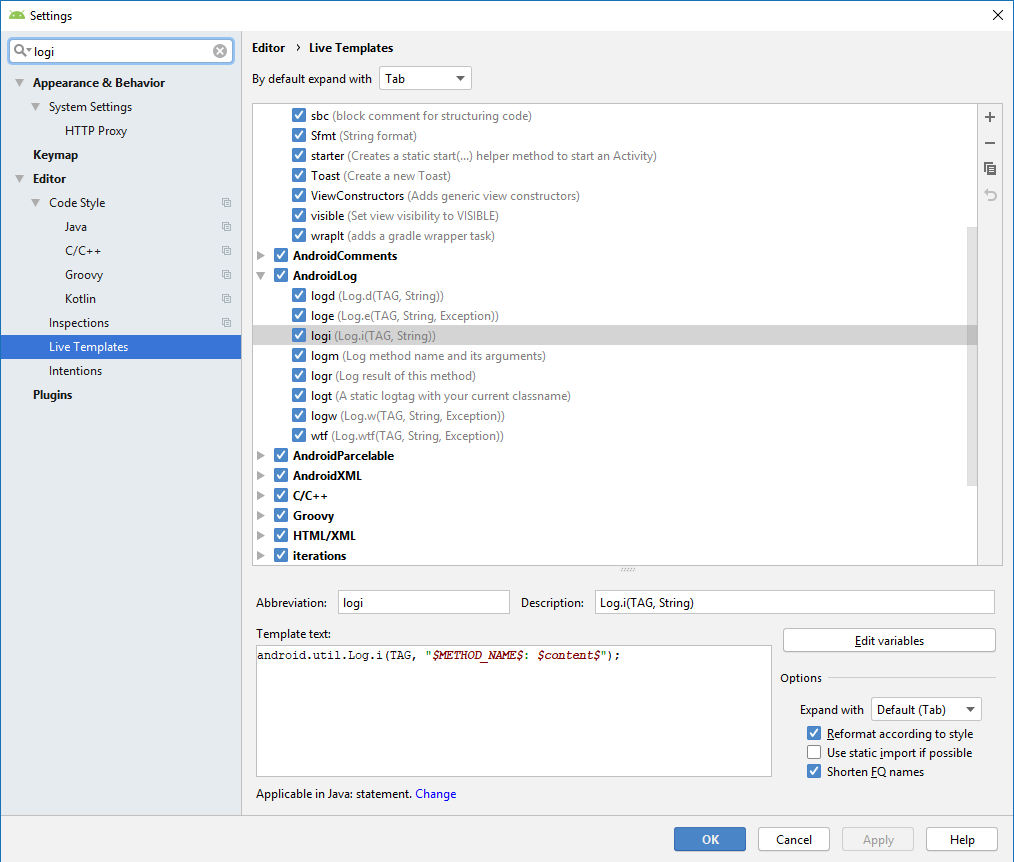Clear the search field text
Screen dimensions: 1014x862
click(x=220, y=51)
